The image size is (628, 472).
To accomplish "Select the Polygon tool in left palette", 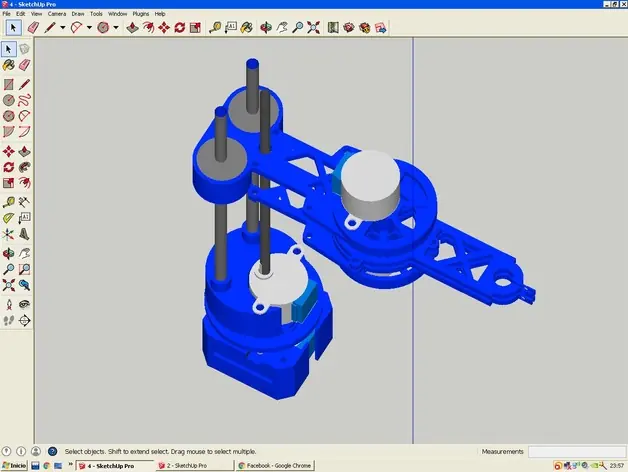I will (x=8, y=116).
